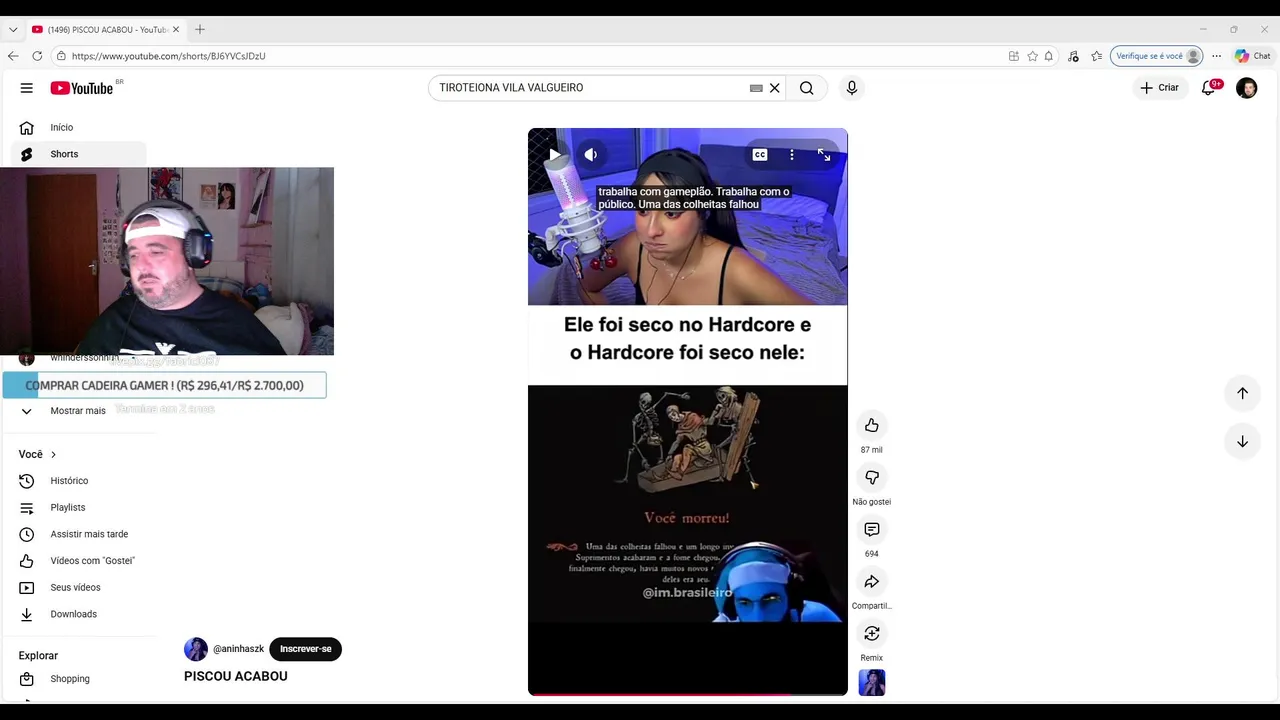Open Histórico in the sidebar
This screenshot has width=1280, height=720.
78,481
